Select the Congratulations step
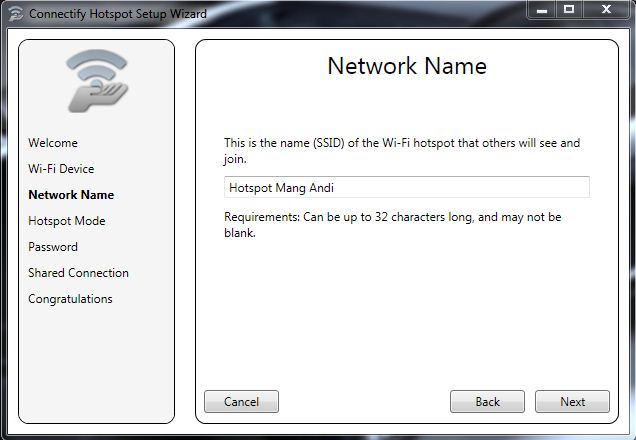Viewport: 636px width, 440px height. pyautogui.click(x=70, y=299)
